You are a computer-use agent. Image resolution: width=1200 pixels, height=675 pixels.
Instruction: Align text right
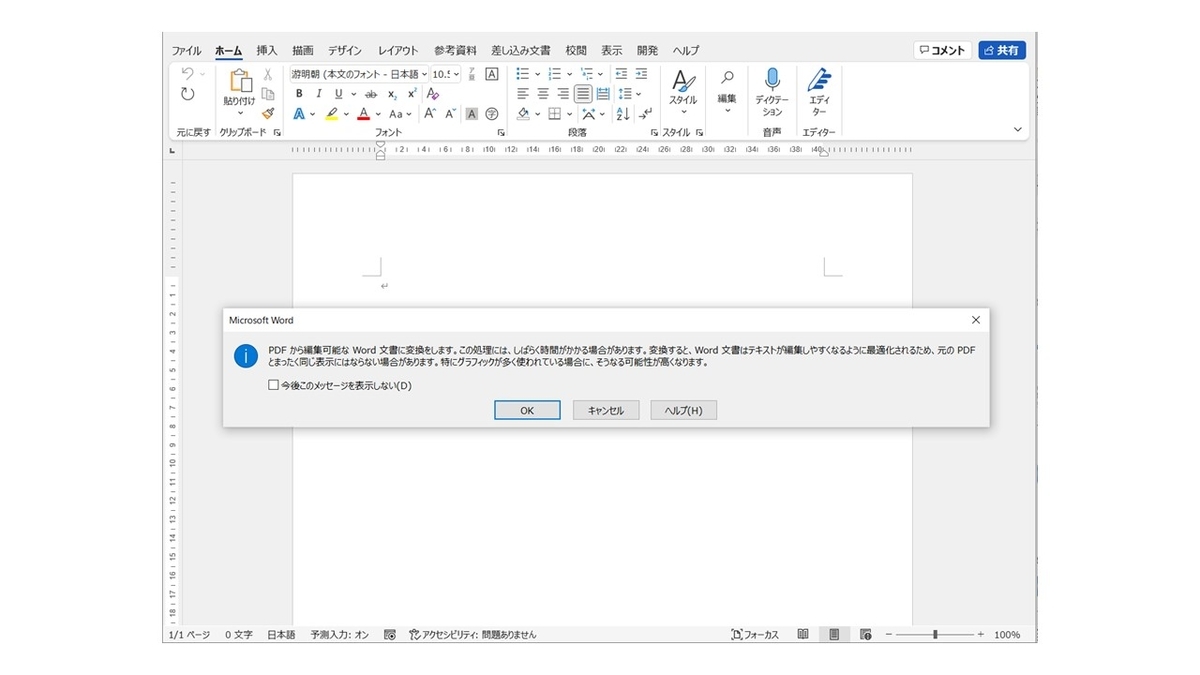pos(563,94)
